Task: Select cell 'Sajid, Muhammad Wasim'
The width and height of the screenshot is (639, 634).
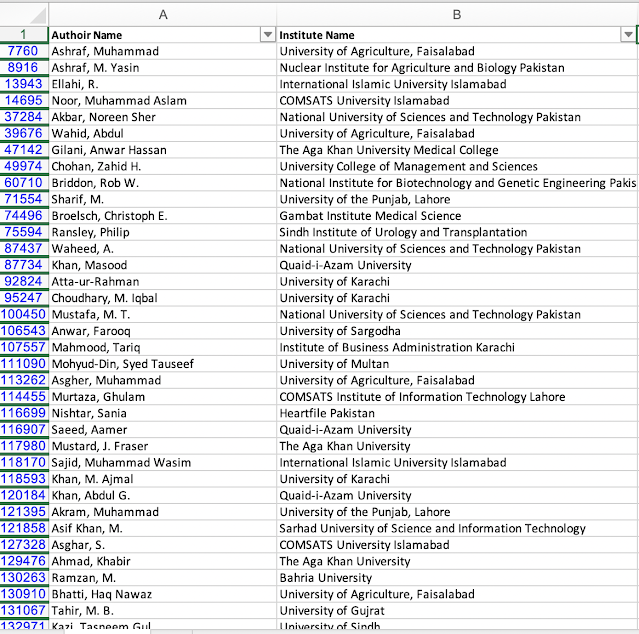Action: pos(162,462)
